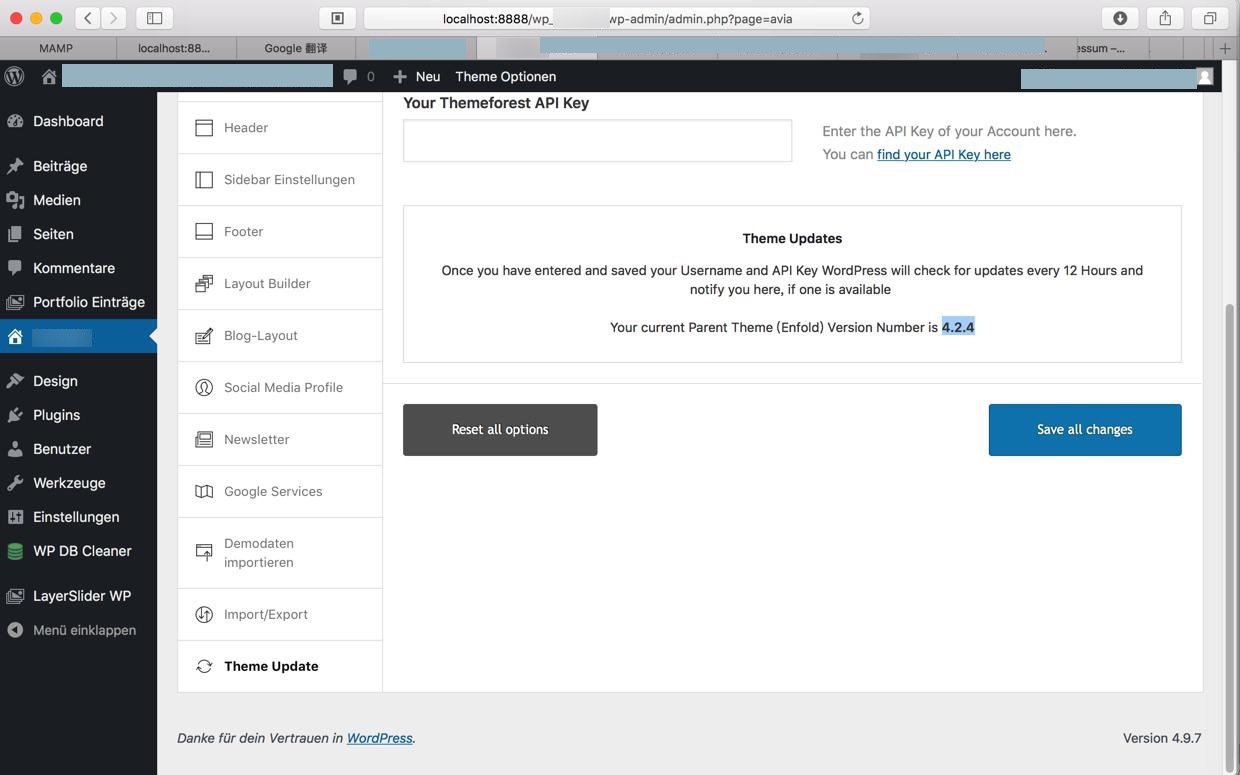Click the user avatar in admin bar
Image resolution: width=1240 pixels, height=775 pixels.
tap(1205, 76)
